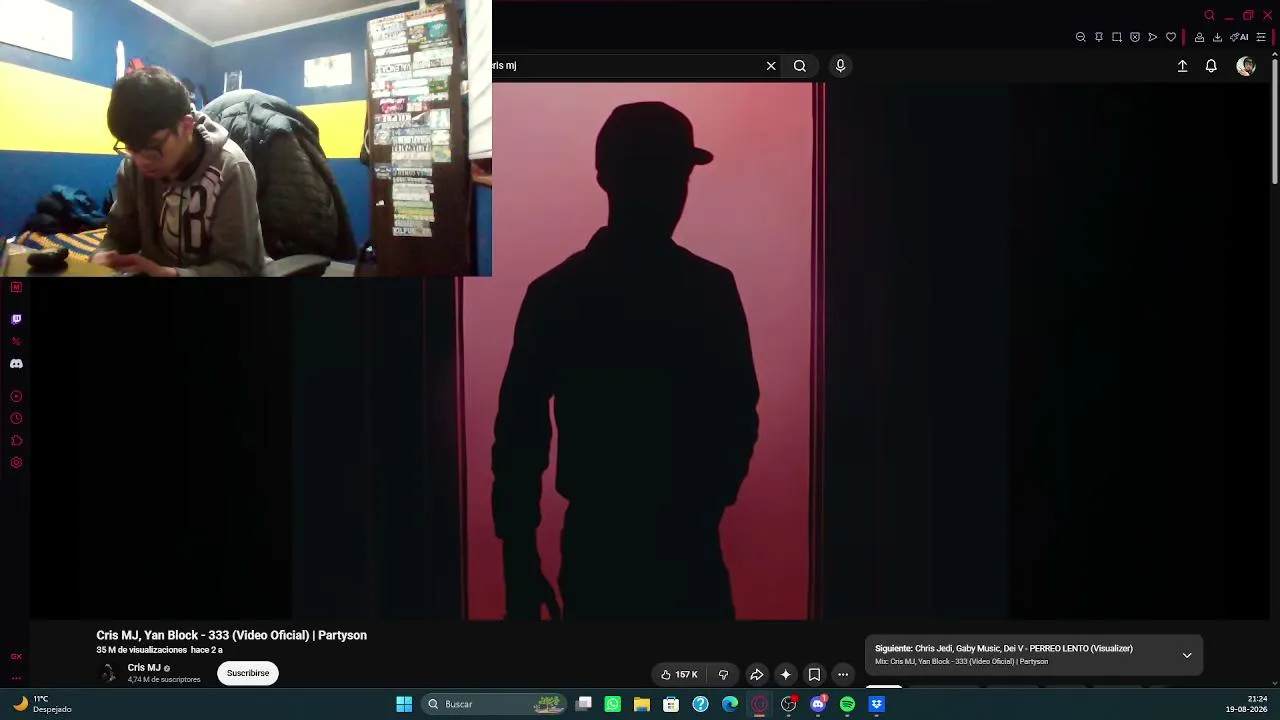Screen dimensions: 1280x720
Task: Open Twitch in the browser sidebar
Action: pyautogui.click(x=16, y=320)
